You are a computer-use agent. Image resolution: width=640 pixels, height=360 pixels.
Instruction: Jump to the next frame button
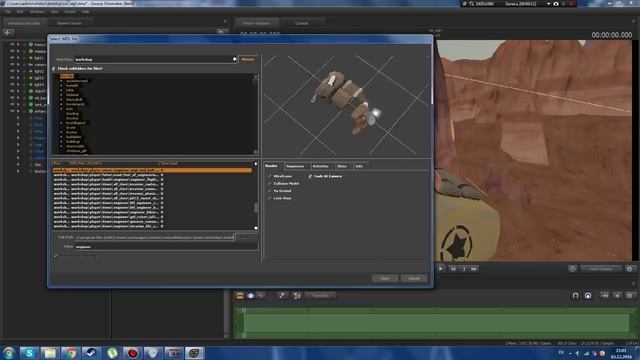click(474, 269)
